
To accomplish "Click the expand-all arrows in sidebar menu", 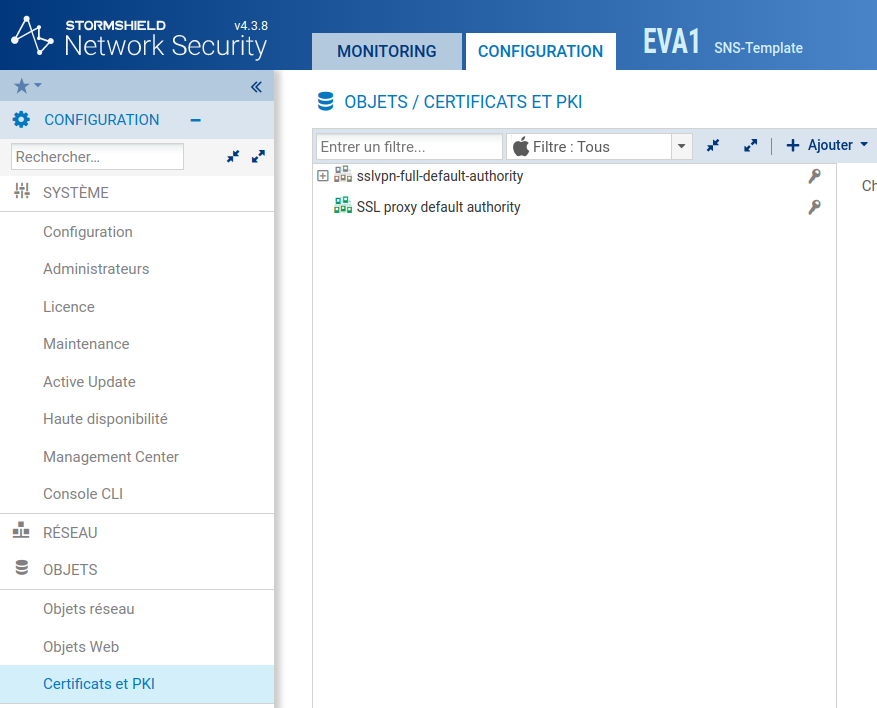I will click(258, 156).
